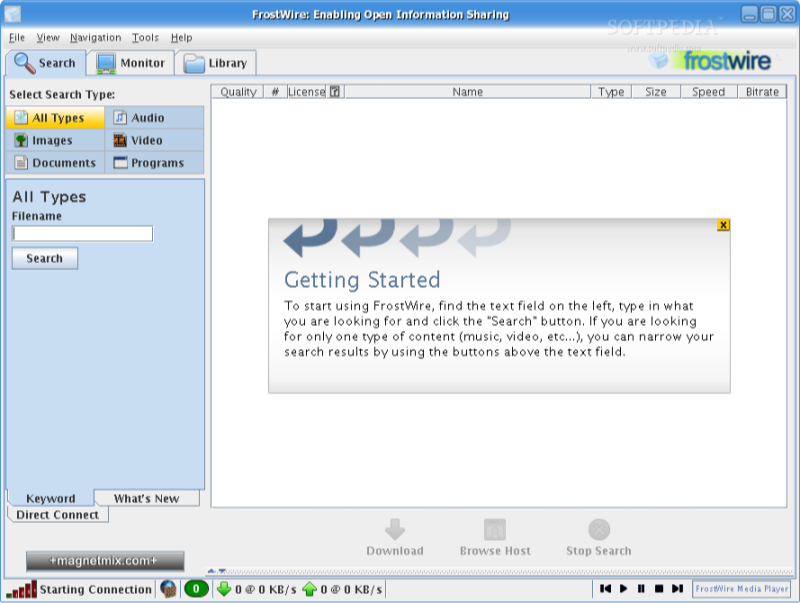Click the +magnetmix.com+ button
The height and width of the screenshot is (603, 800).
[105, 561]
